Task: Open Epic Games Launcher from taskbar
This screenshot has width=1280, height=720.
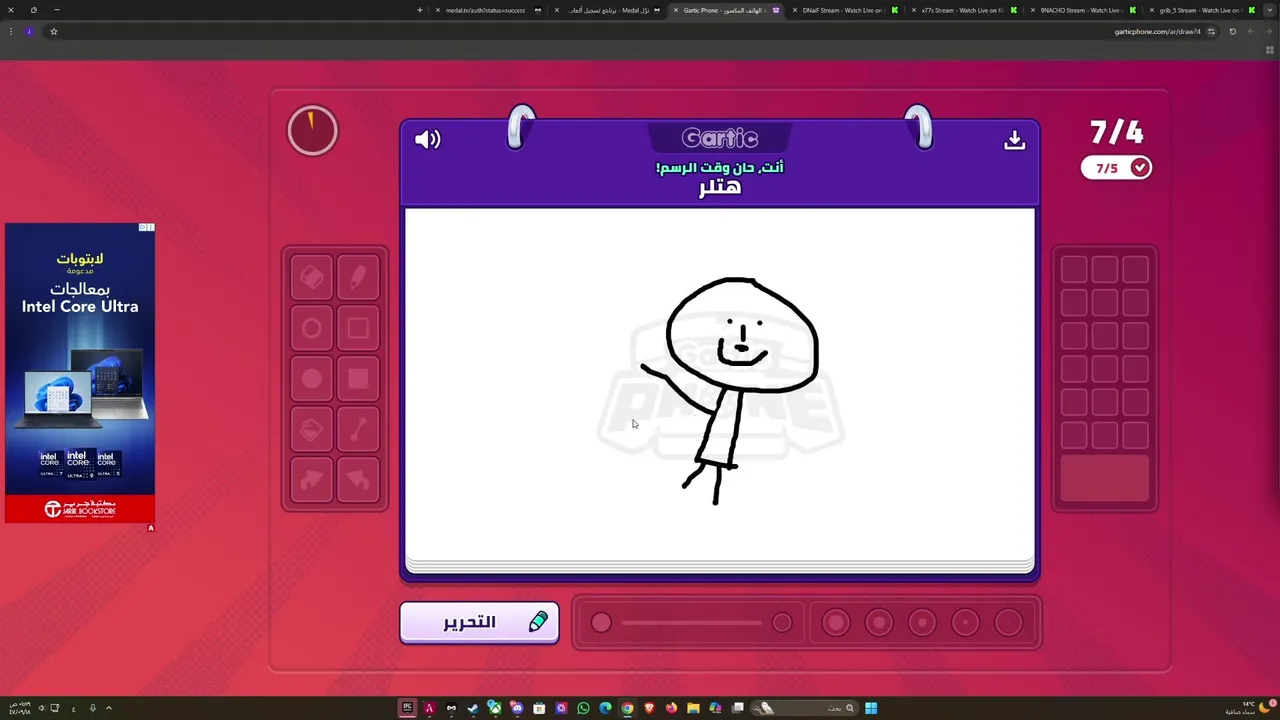Action: point(407,708)
